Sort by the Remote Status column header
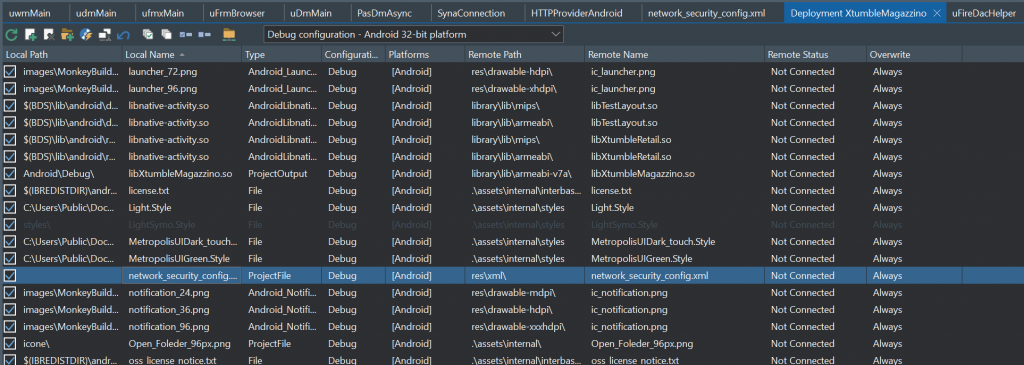The height and width of the screenshot is (365, 1024). coord(815,55)
